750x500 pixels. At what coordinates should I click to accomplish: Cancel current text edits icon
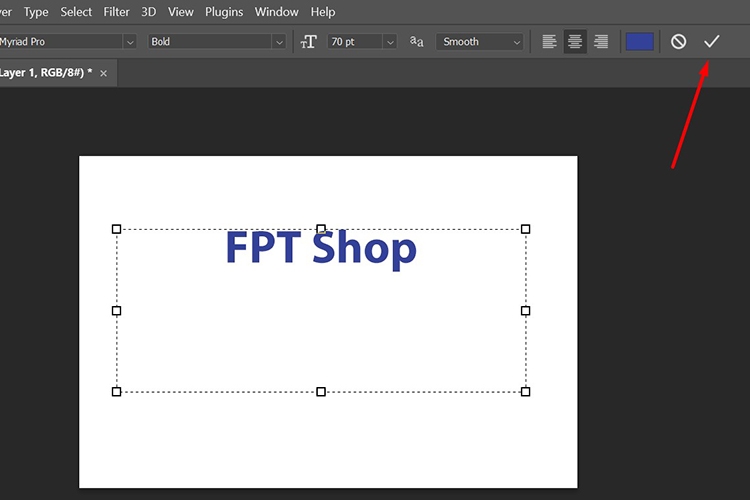click(678, 42)
